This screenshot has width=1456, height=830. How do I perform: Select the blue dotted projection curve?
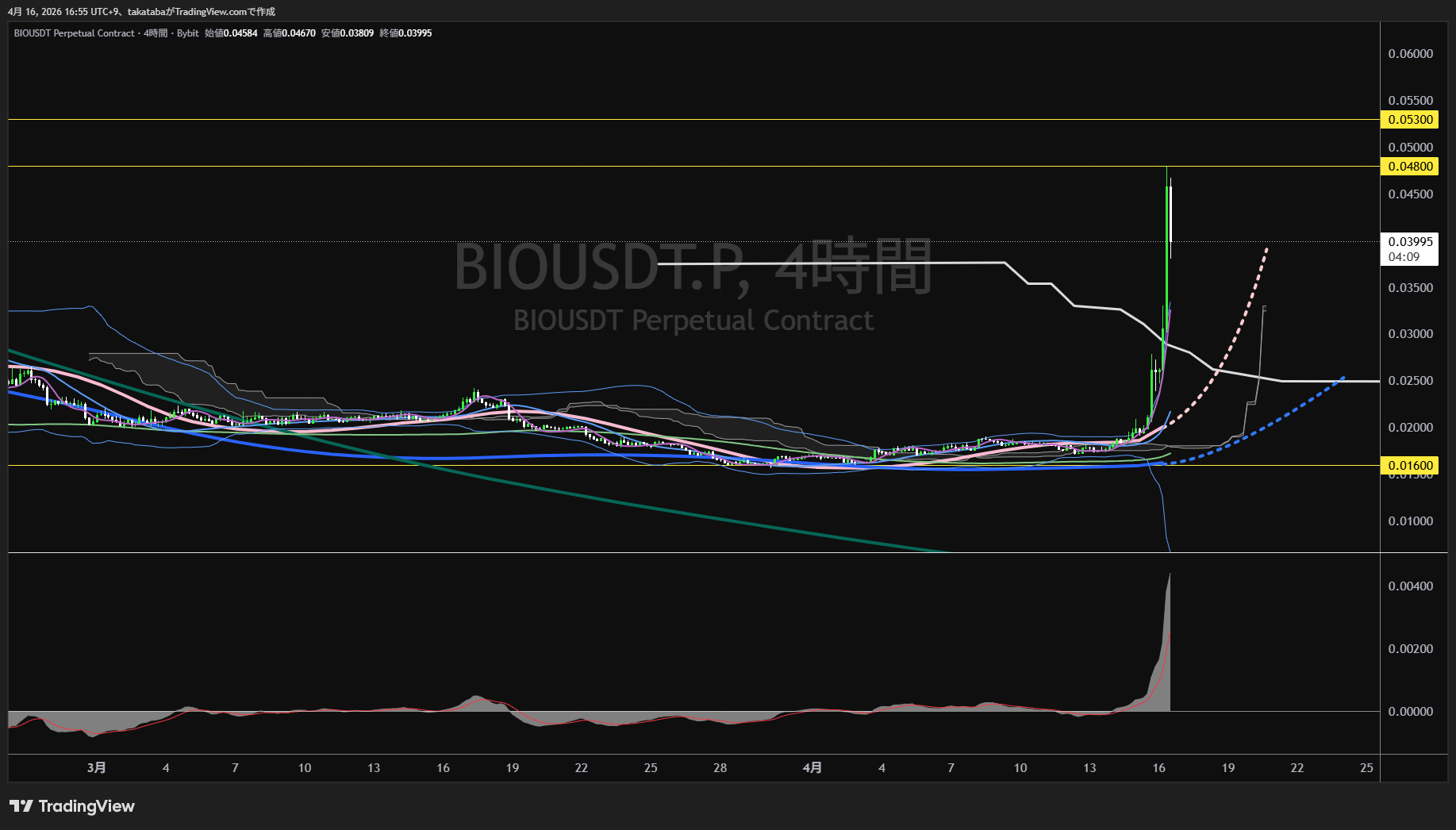(x=1270, y=419)
